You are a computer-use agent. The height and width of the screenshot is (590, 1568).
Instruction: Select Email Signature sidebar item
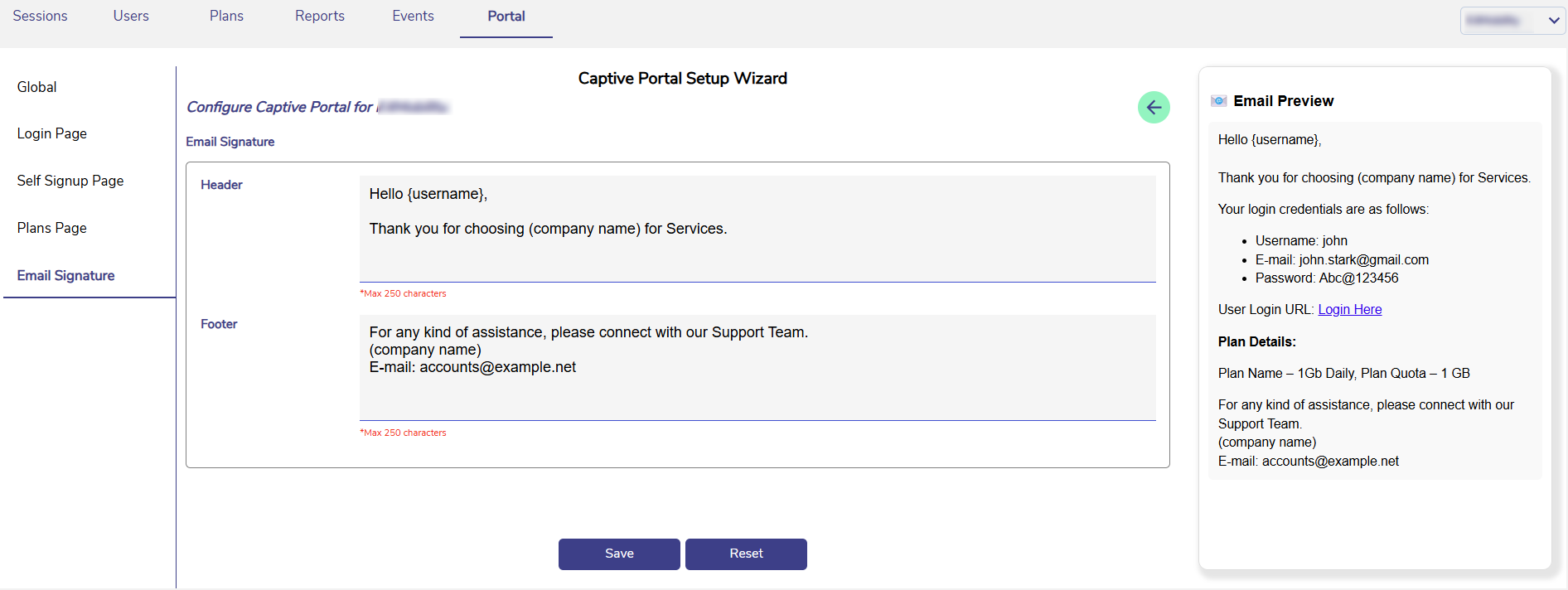point(66,275)
